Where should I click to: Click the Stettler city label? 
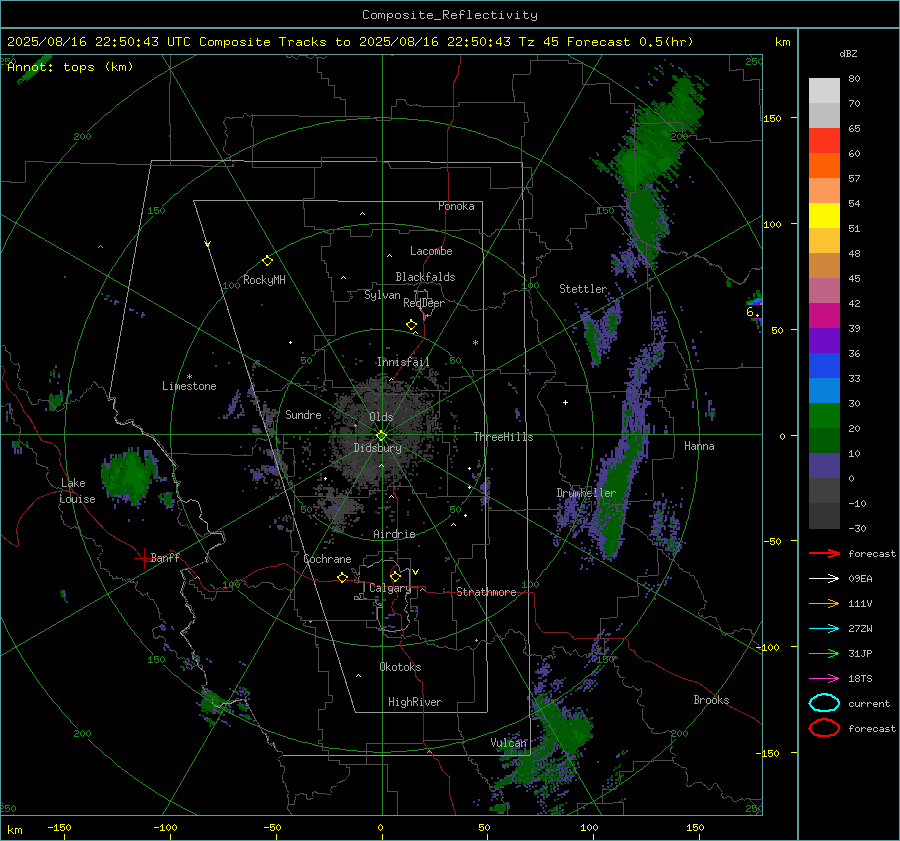pos(583,289)
